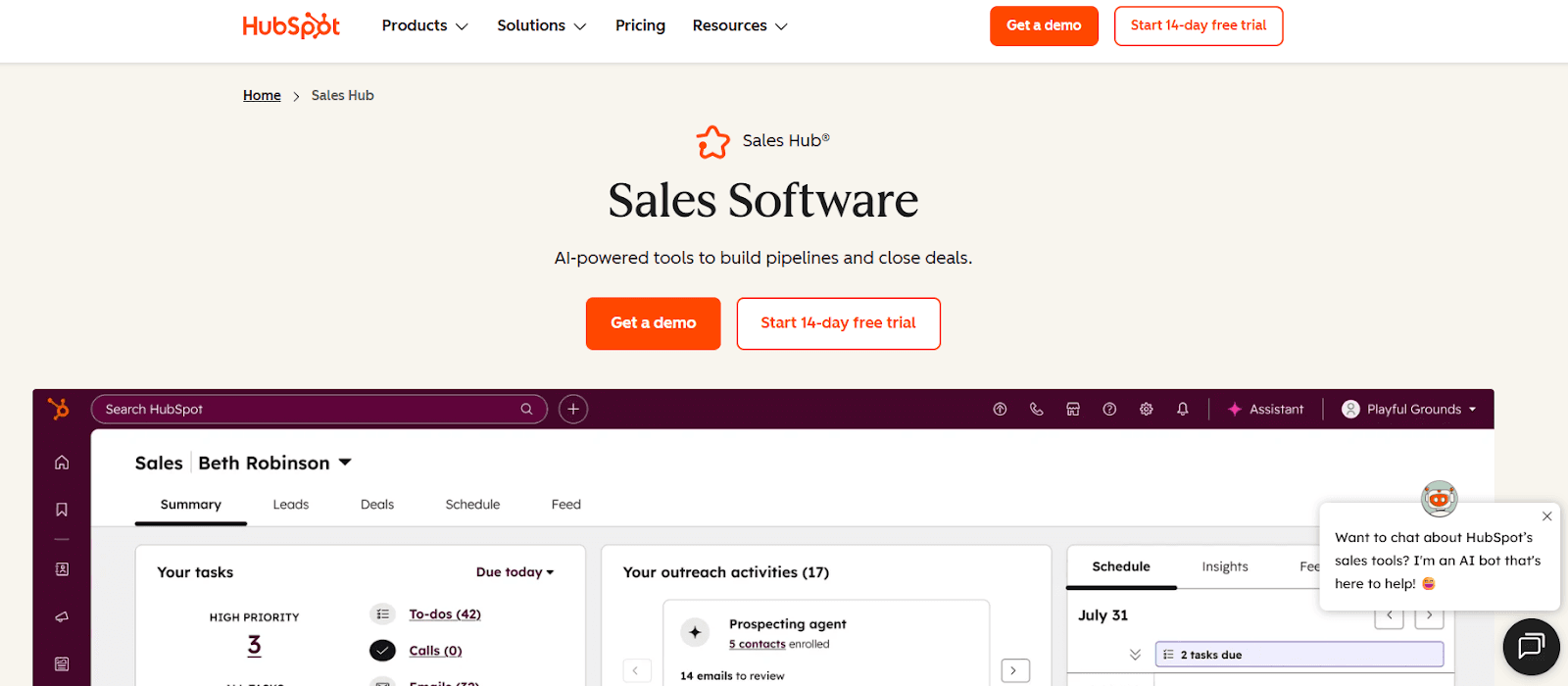1568x686 pixels.
Task: Expand the Solutions menu
Action: click(x=541, y=25)
